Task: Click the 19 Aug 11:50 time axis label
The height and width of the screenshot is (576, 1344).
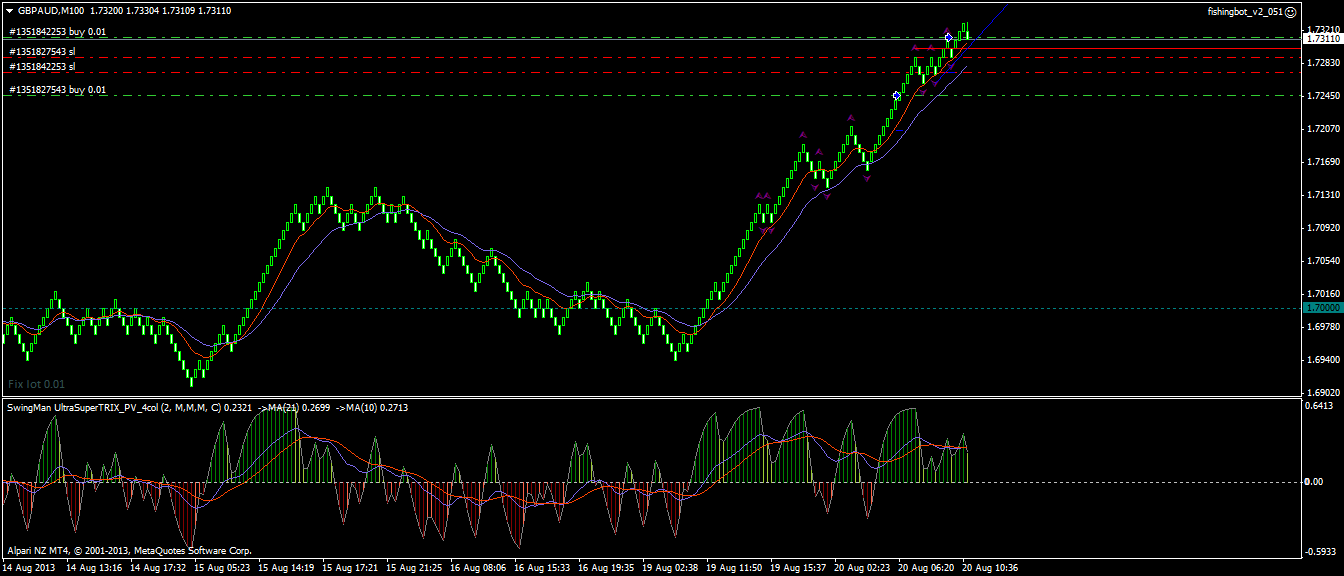Action: coord(734,567)
